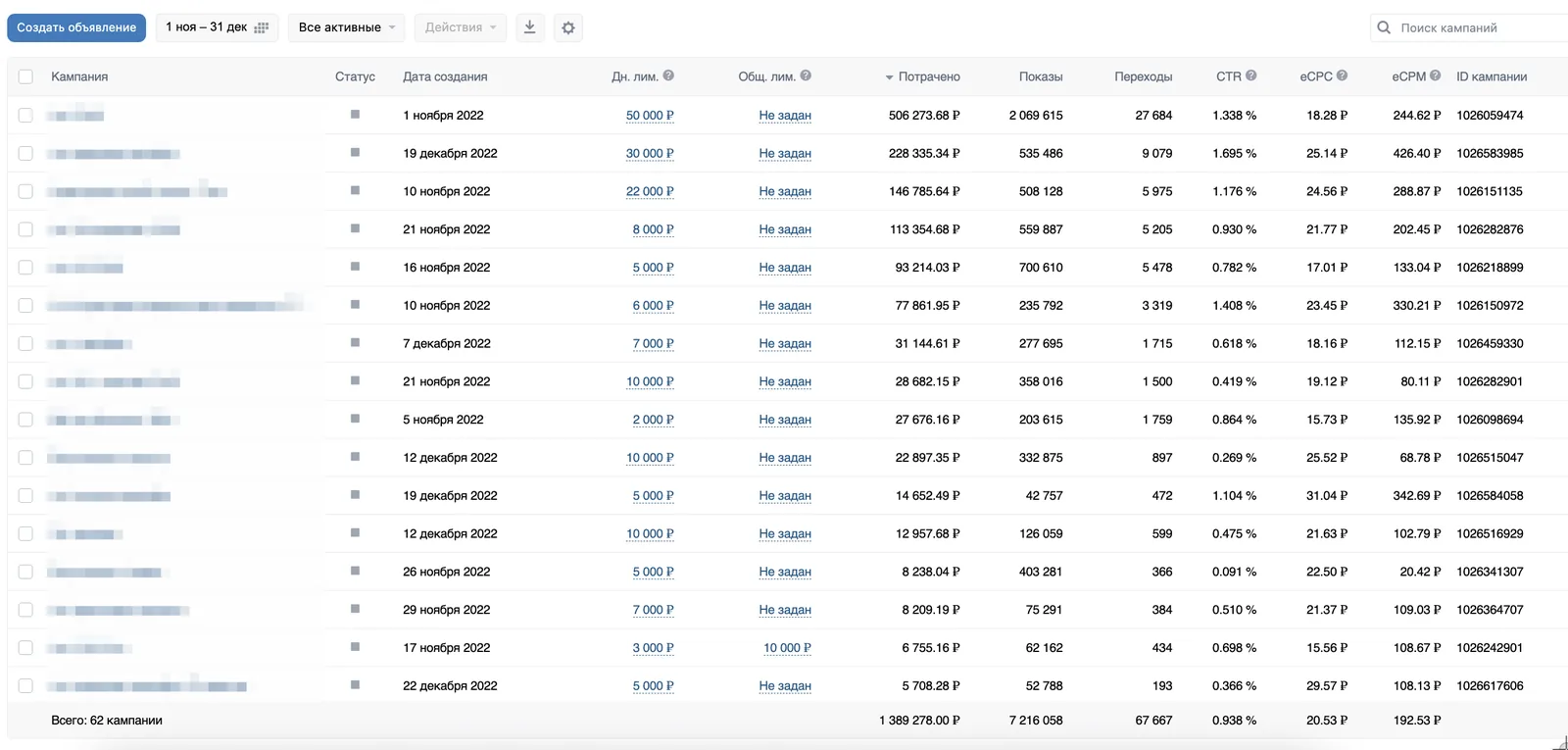Click status icon for campaign 1026584058
The image size is (1568, 750).
pyautogui.click(x=355, y=495)
